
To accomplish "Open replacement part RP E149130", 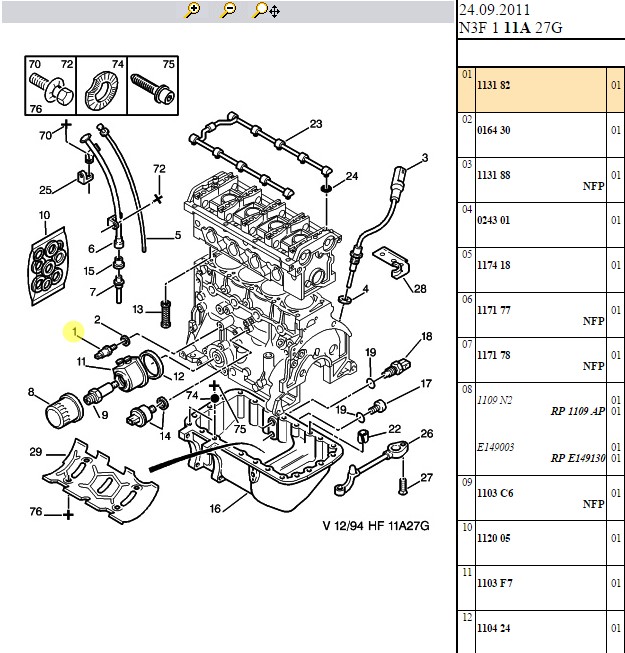I will [x=578, y=458].
